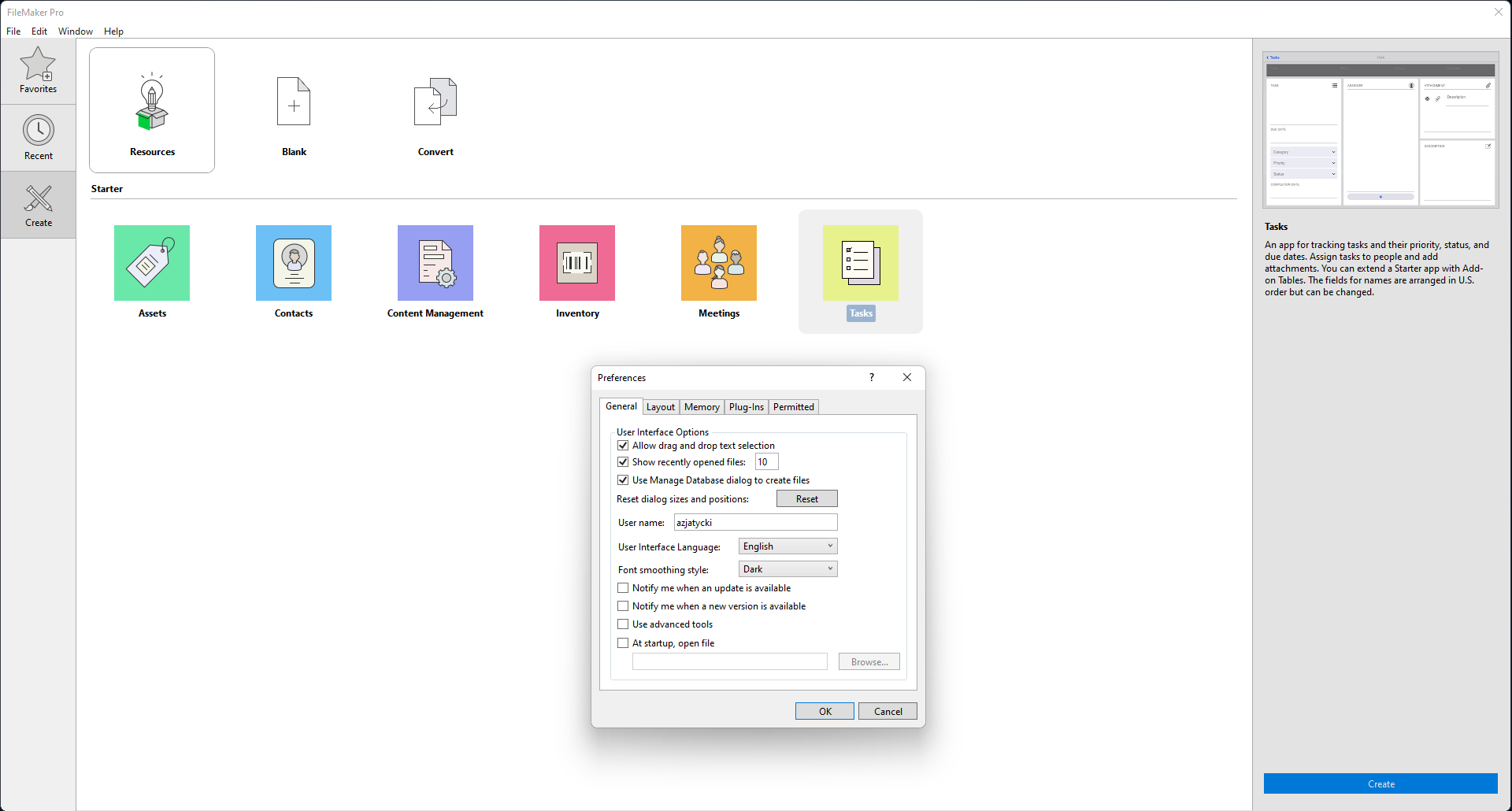Screen dimensions: 1512x811
Task: Select the Content Management starter icon
Action: (x=435, y=263)
